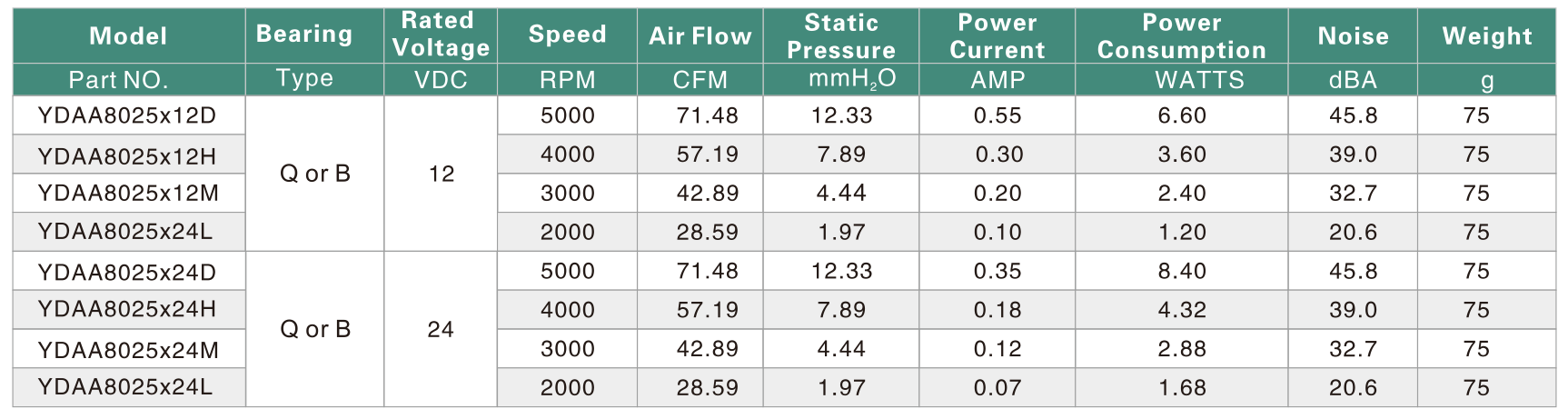Select part number YDAA8025x24D
The image size is (1568, 419).
click(x=128, y=271)
